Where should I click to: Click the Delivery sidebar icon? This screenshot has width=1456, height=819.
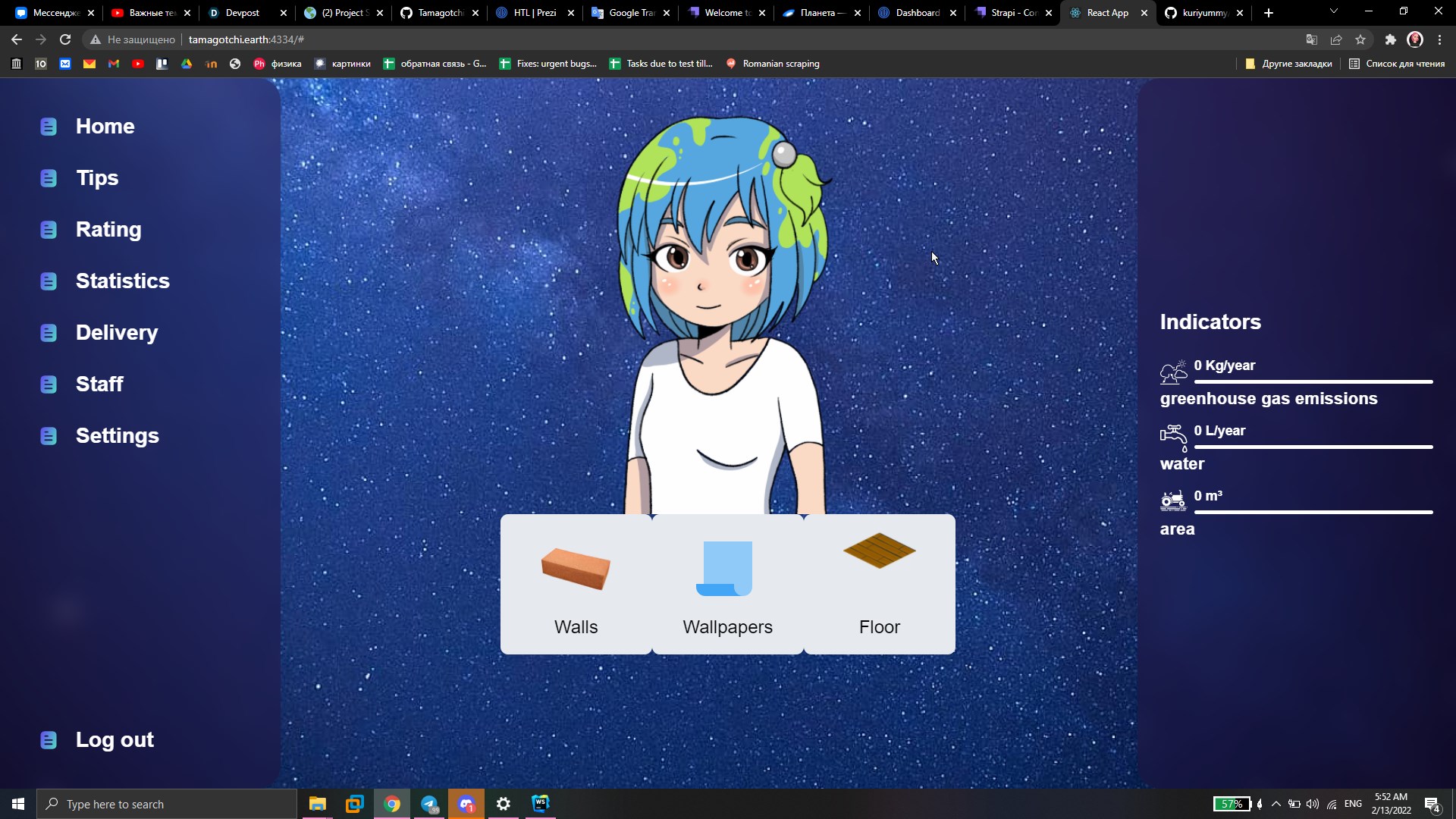[49, 332]
